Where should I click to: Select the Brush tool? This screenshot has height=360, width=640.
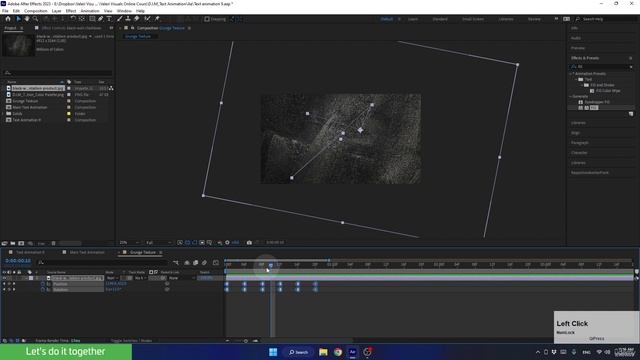tap(120, 19)
